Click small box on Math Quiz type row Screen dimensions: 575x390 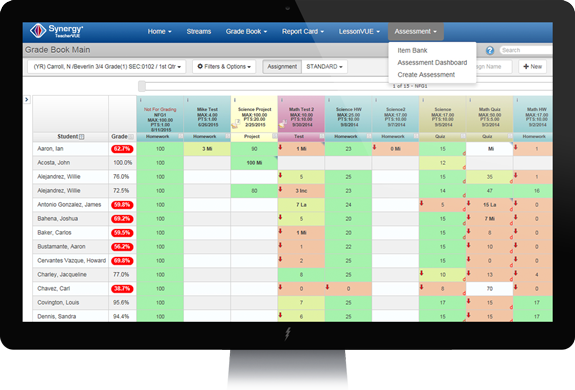[x=510, y=136]
